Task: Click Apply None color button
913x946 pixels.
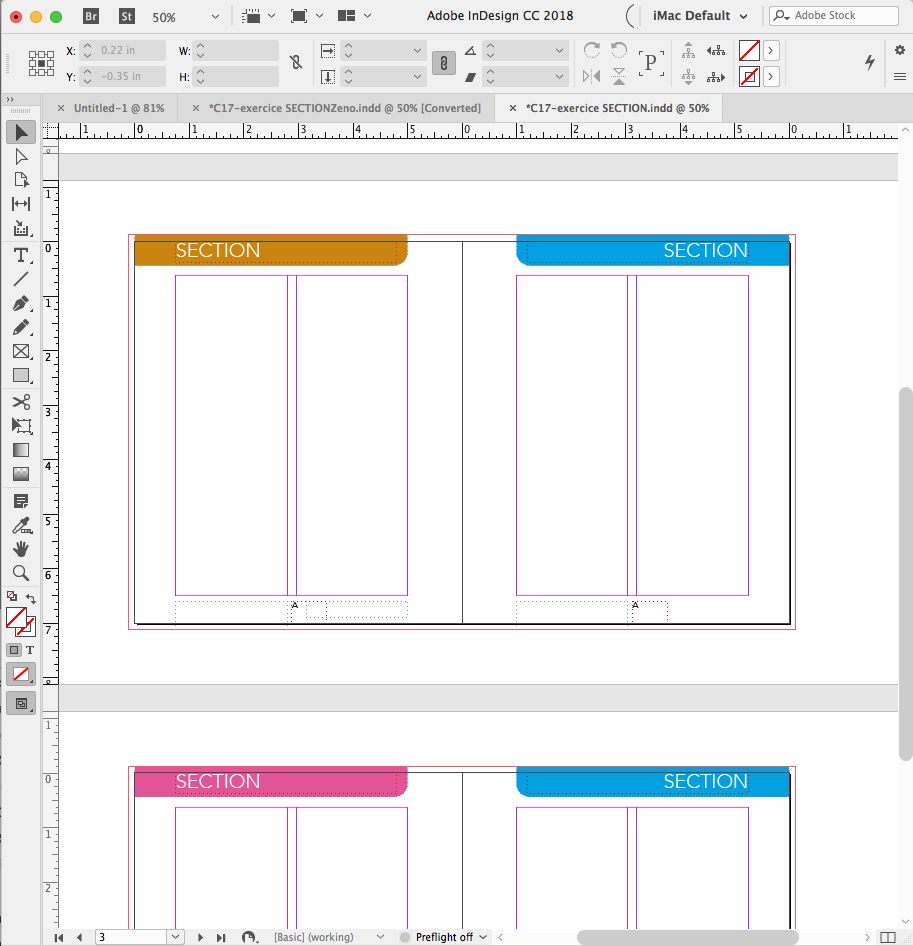Action: pyautogui.click(x=21, y=674)
